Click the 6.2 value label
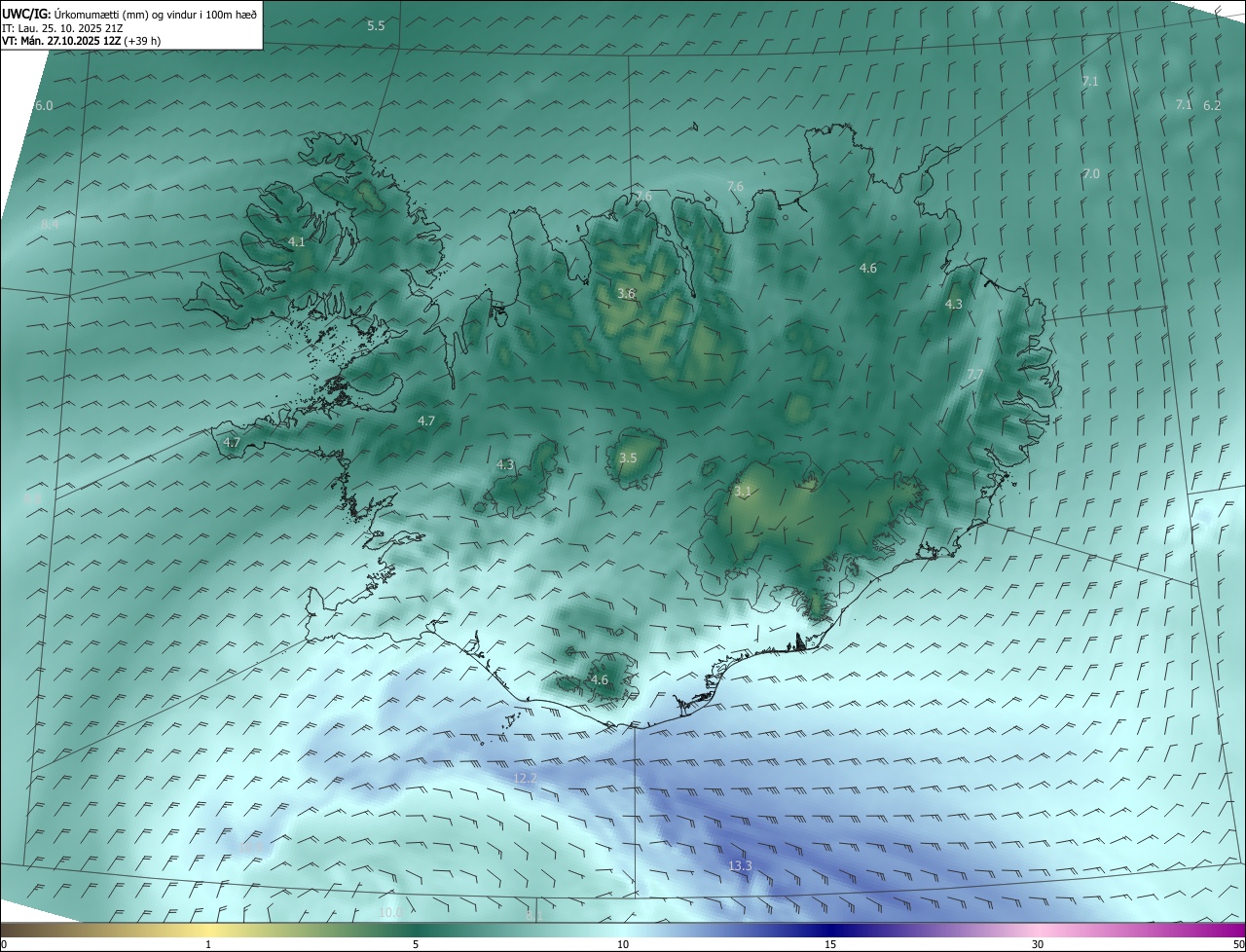The width and height of the screenshot is (1246, 952). pyautogui.click(x=1212, y=105)
